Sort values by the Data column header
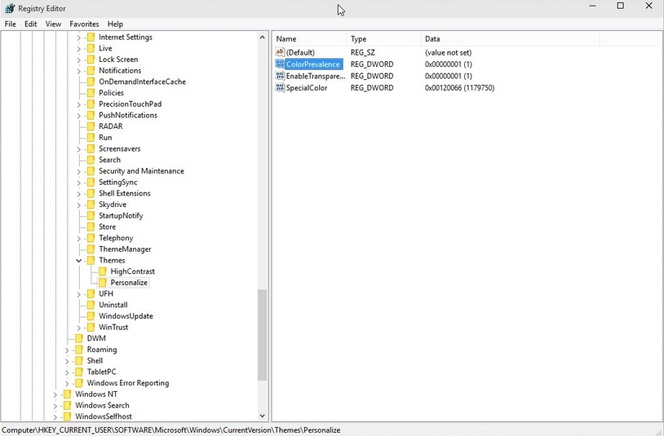Screen dimensions: 664x437 (x=510, y=39)
